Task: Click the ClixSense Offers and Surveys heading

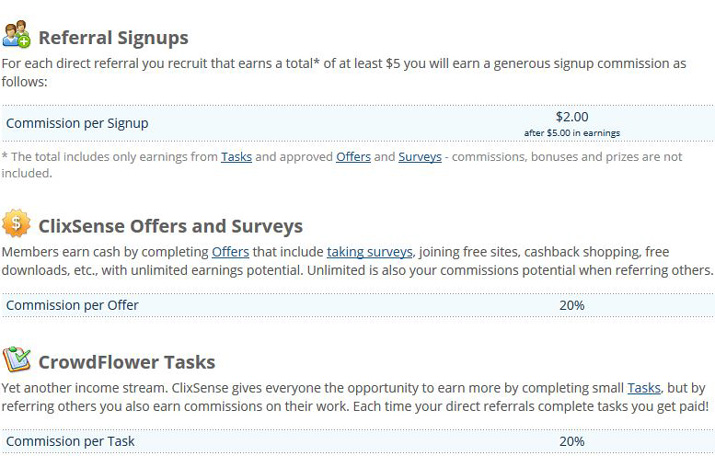Action: [x=171, y=226]
